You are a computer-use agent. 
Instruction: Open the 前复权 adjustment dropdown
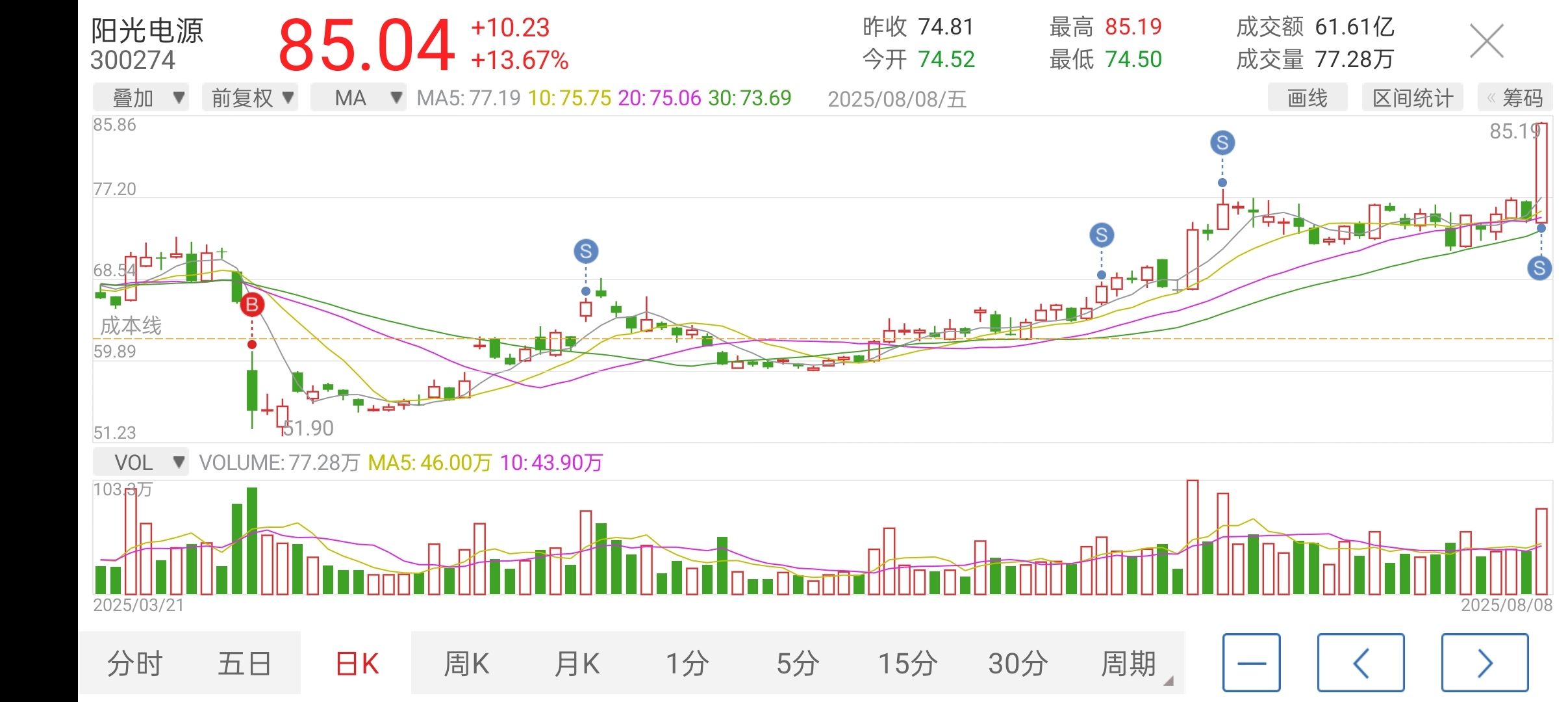tap(250, 98)
